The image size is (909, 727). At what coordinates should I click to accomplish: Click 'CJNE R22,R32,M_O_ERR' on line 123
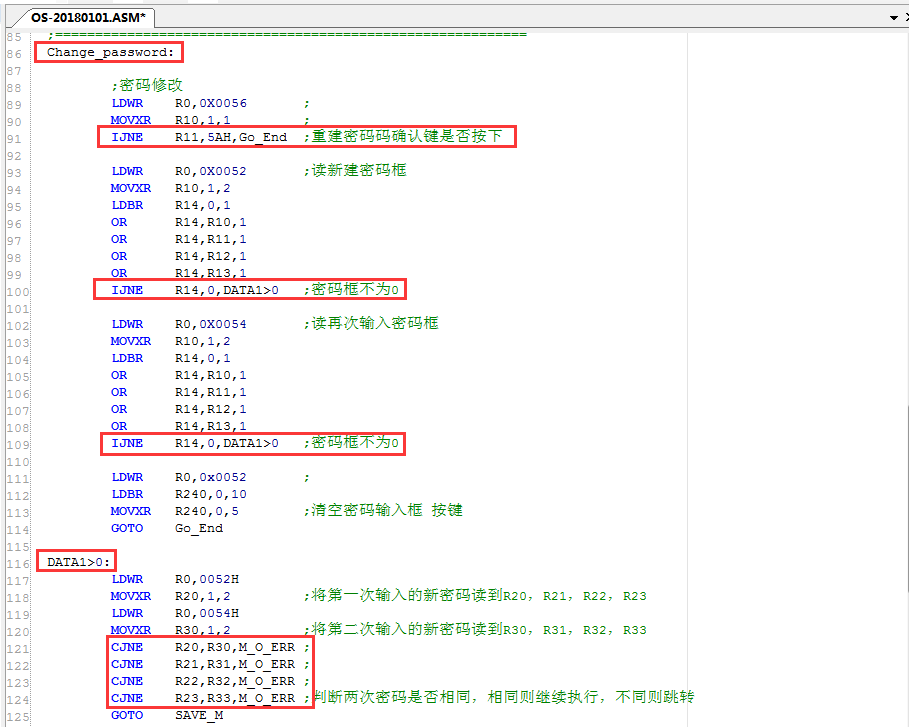203,681
